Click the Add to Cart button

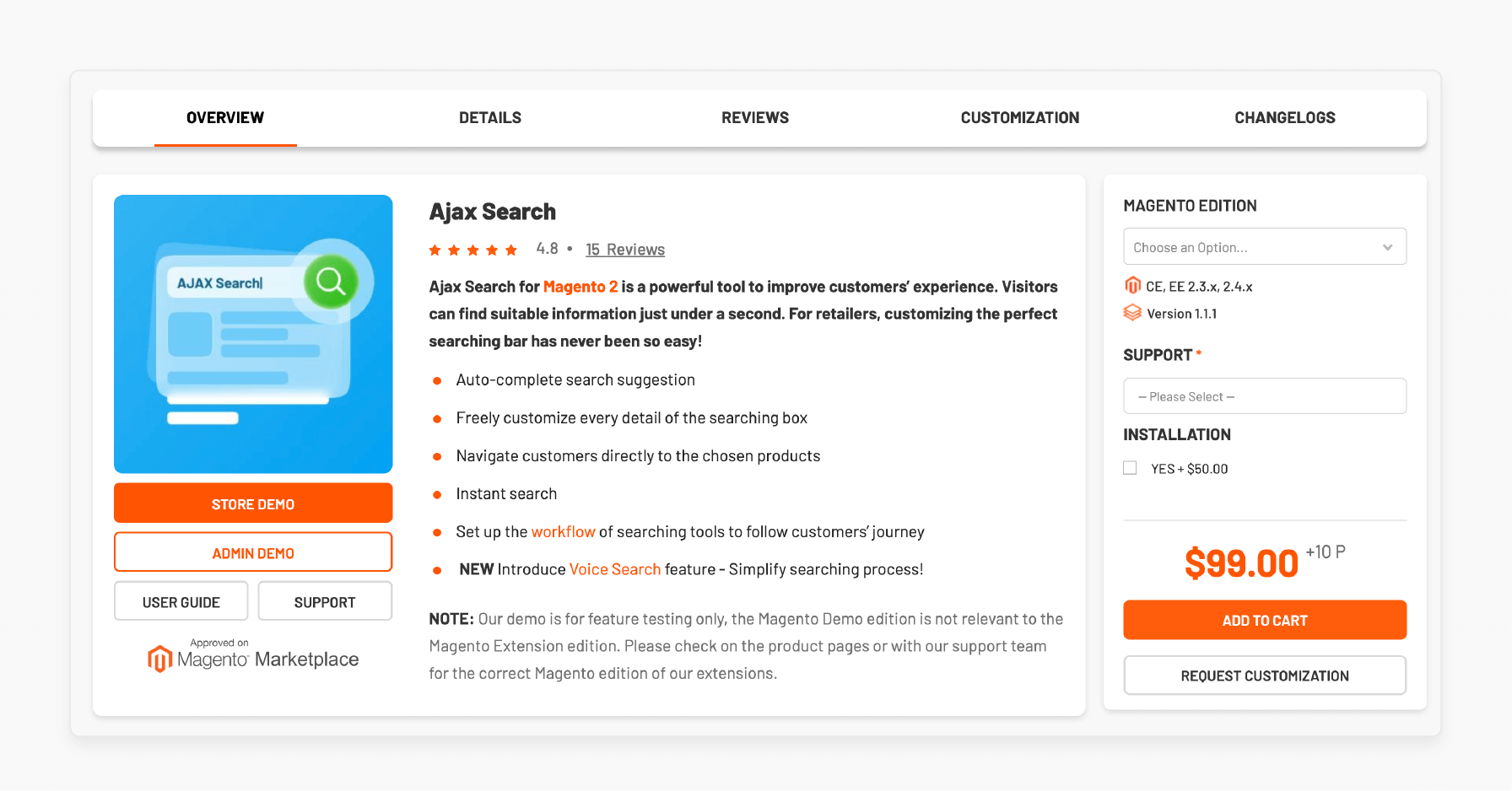[1264, 620]
